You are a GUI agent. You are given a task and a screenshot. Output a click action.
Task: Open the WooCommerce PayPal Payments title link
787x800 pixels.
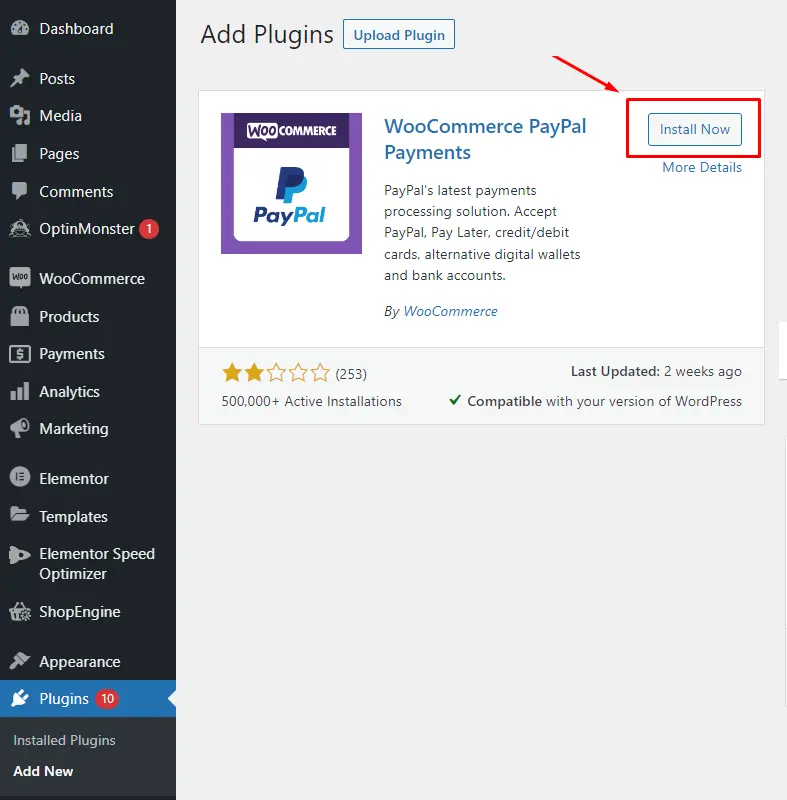[x=485, y=139]
